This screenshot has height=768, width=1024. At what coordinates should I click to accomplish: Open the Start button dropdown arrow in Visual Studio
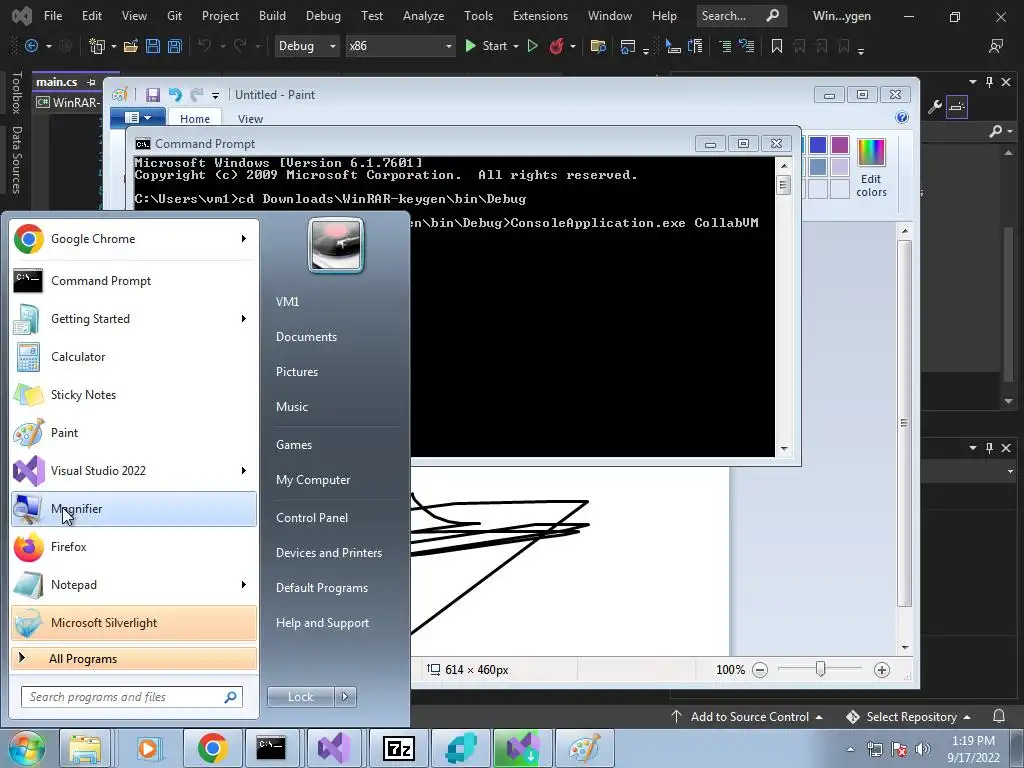[x=516, y=46]
